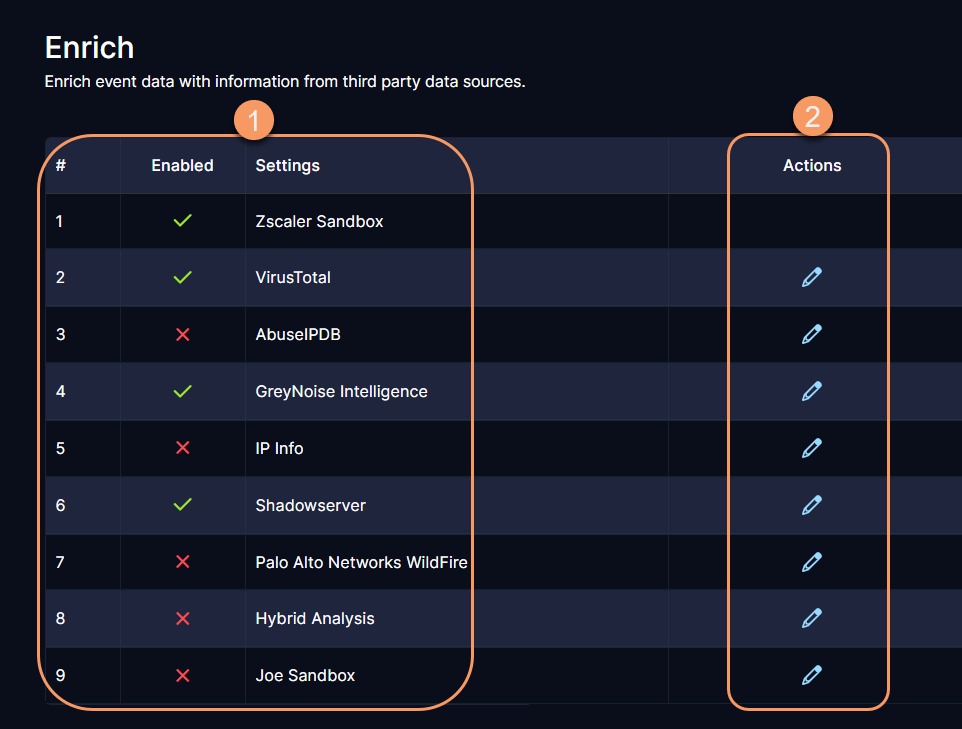Click the Actions column header
The width and height of the screenshot is (962, 729).
(812, 165)
